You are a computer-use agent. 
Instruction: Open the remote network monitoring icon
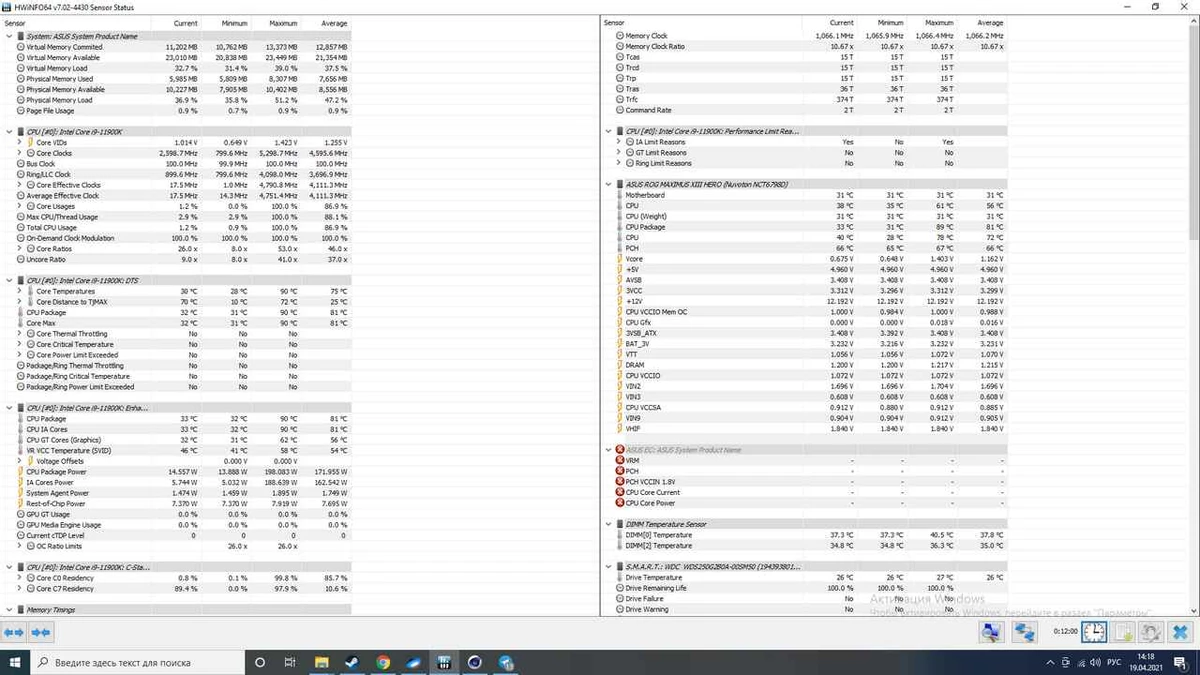[x=991, y=632]
